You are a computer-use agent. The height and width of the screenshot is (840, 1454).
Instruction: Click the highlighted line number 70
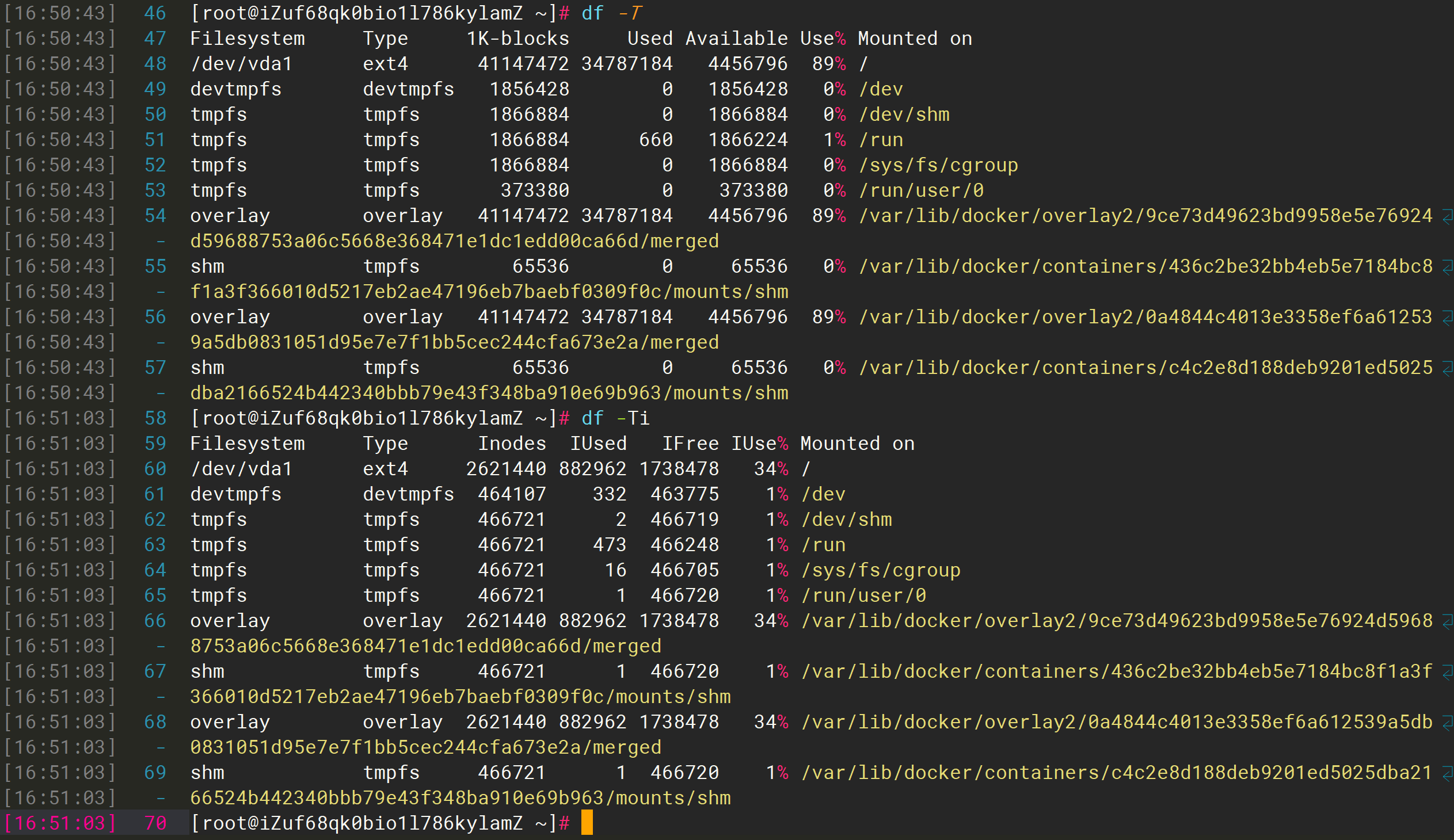coord(155,823)
